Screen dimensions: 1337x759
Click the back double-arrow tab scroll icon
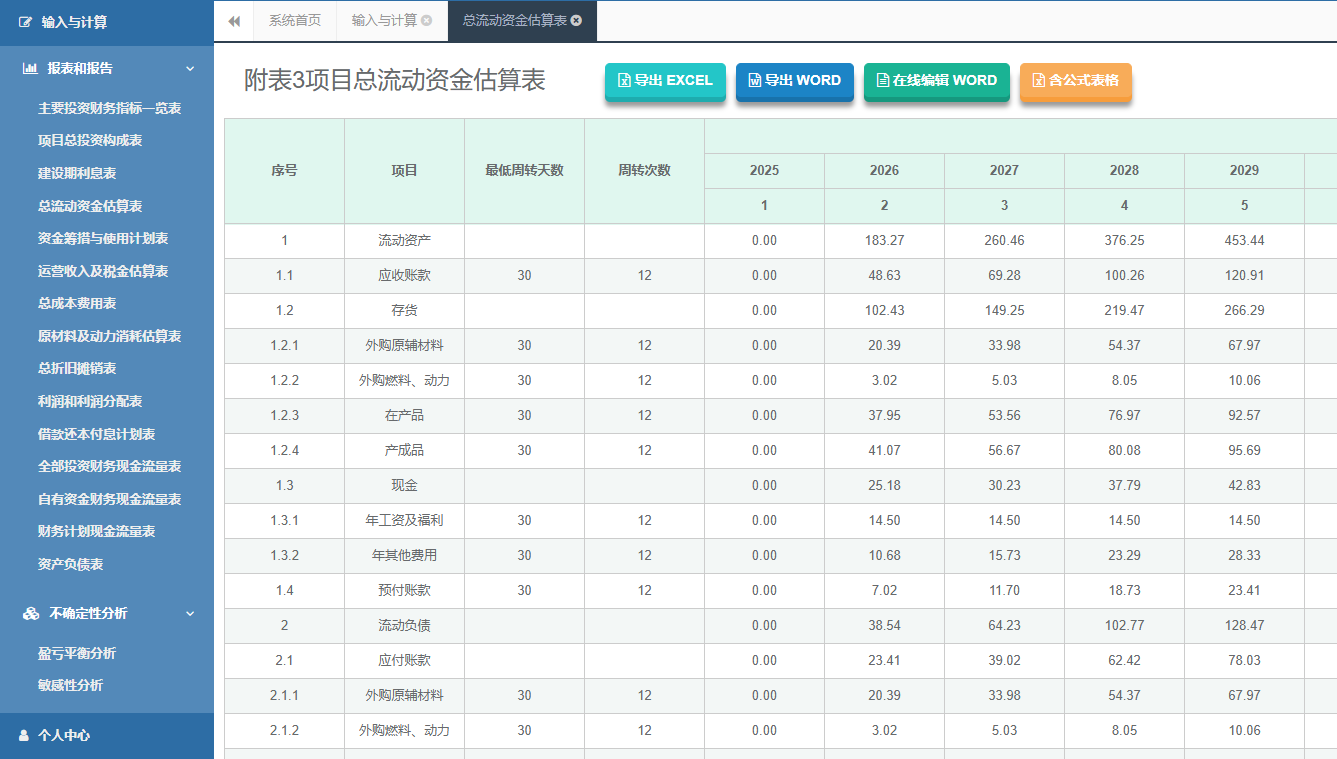(x=234, y=21)
